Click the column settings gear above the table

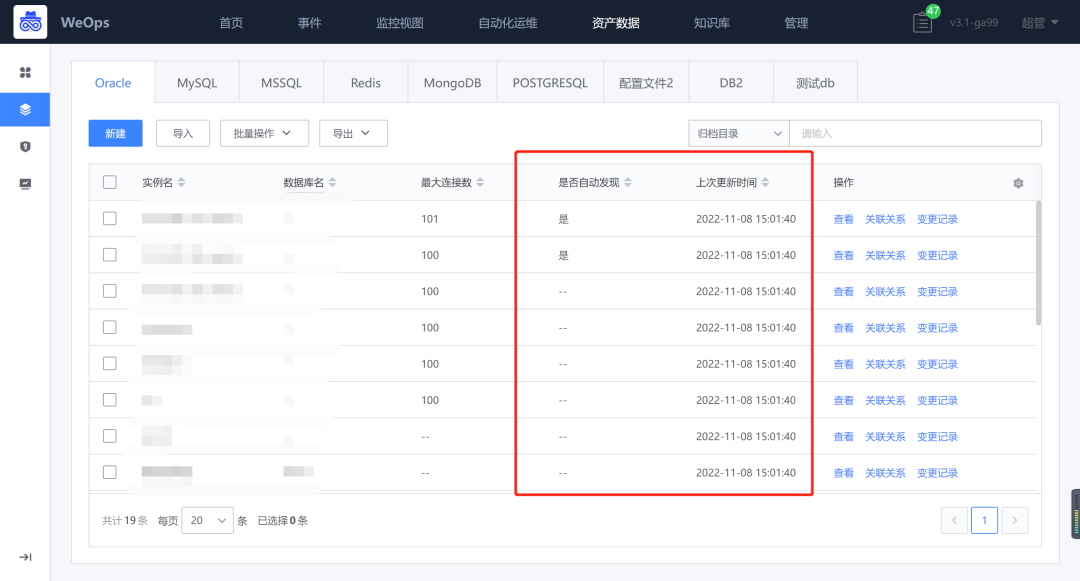point(1018,183)
